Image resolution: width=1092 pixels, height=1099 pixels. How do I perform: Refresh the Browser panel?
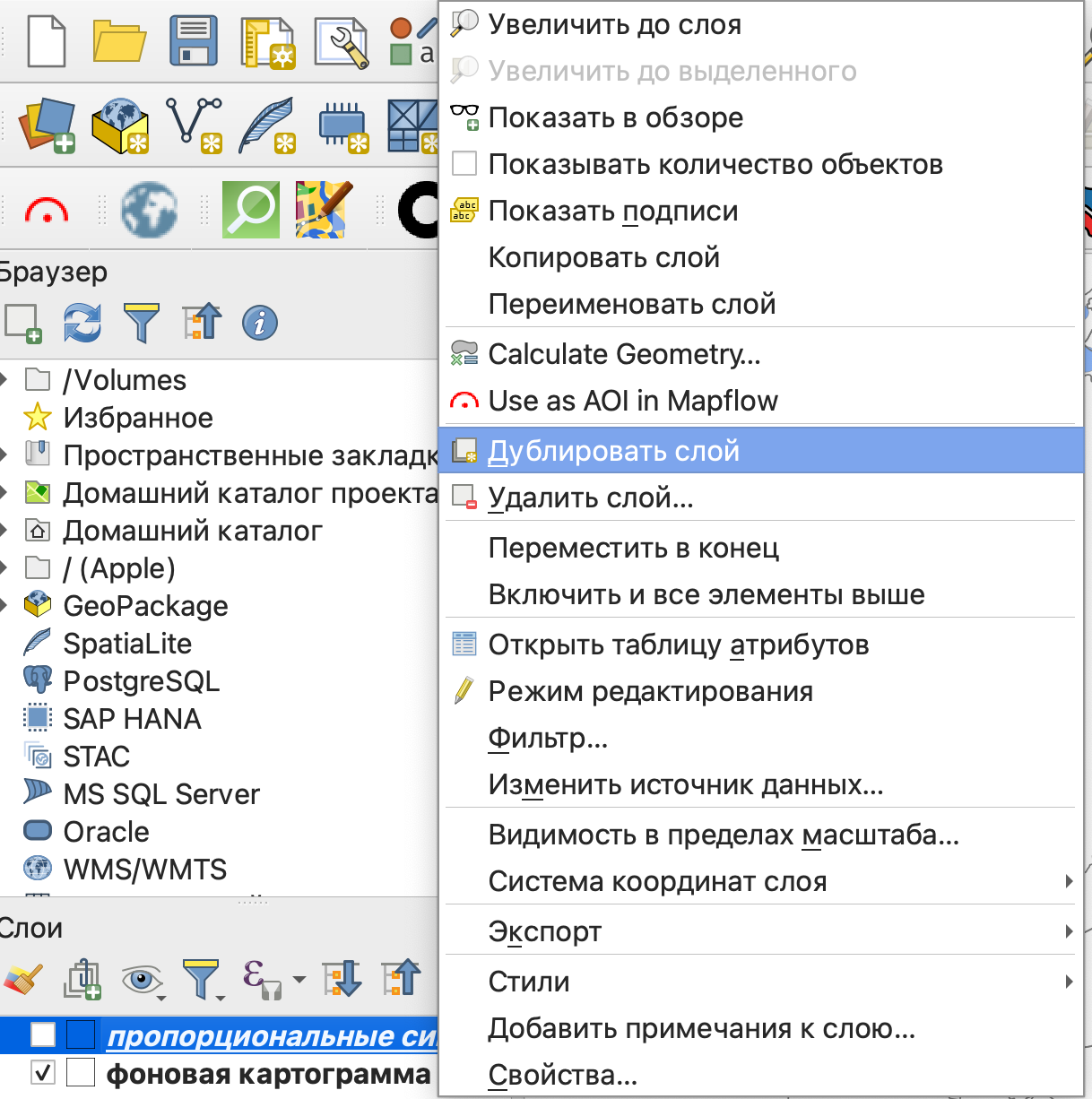[82, 323]
